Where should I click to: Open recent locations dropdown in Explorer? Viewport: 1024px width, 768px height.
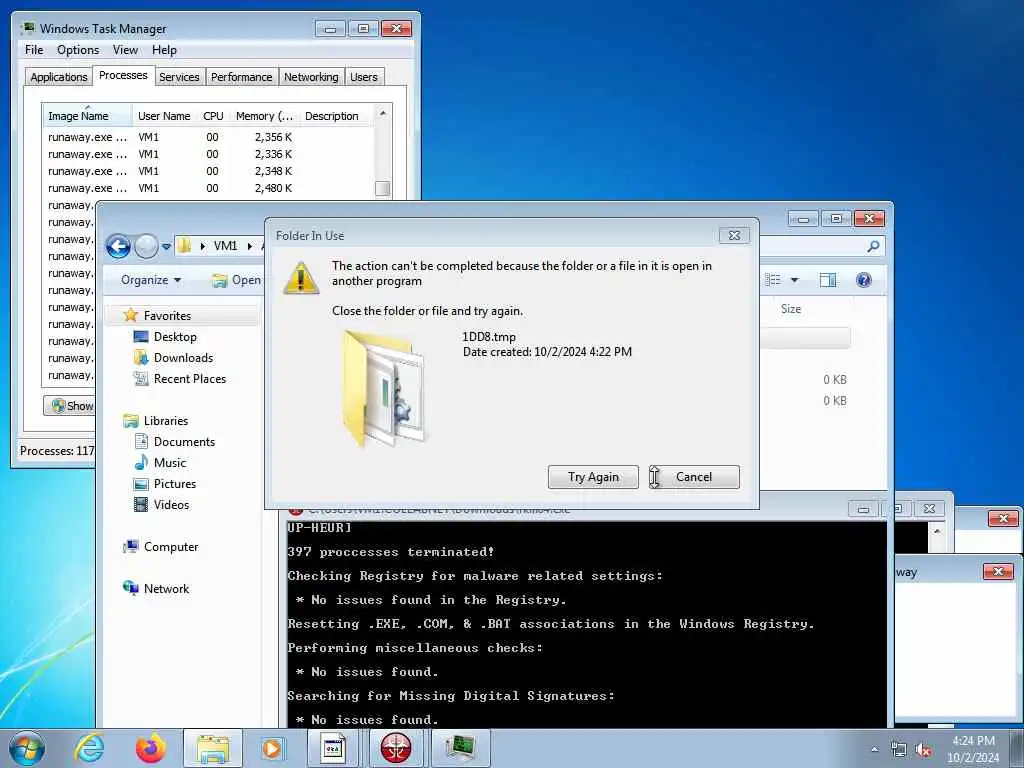pyautogui.click(x=167, y=246)
